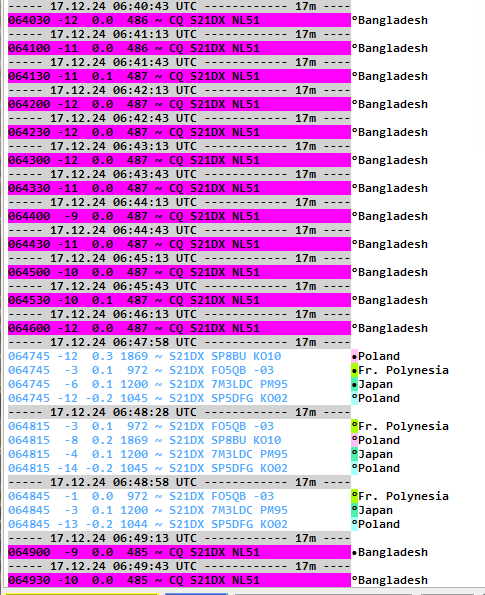This screenshot has height=595, width=485.
Task: Choose the 064745 S21DX SP5DFG KO02 message
Action: (179, 398)
